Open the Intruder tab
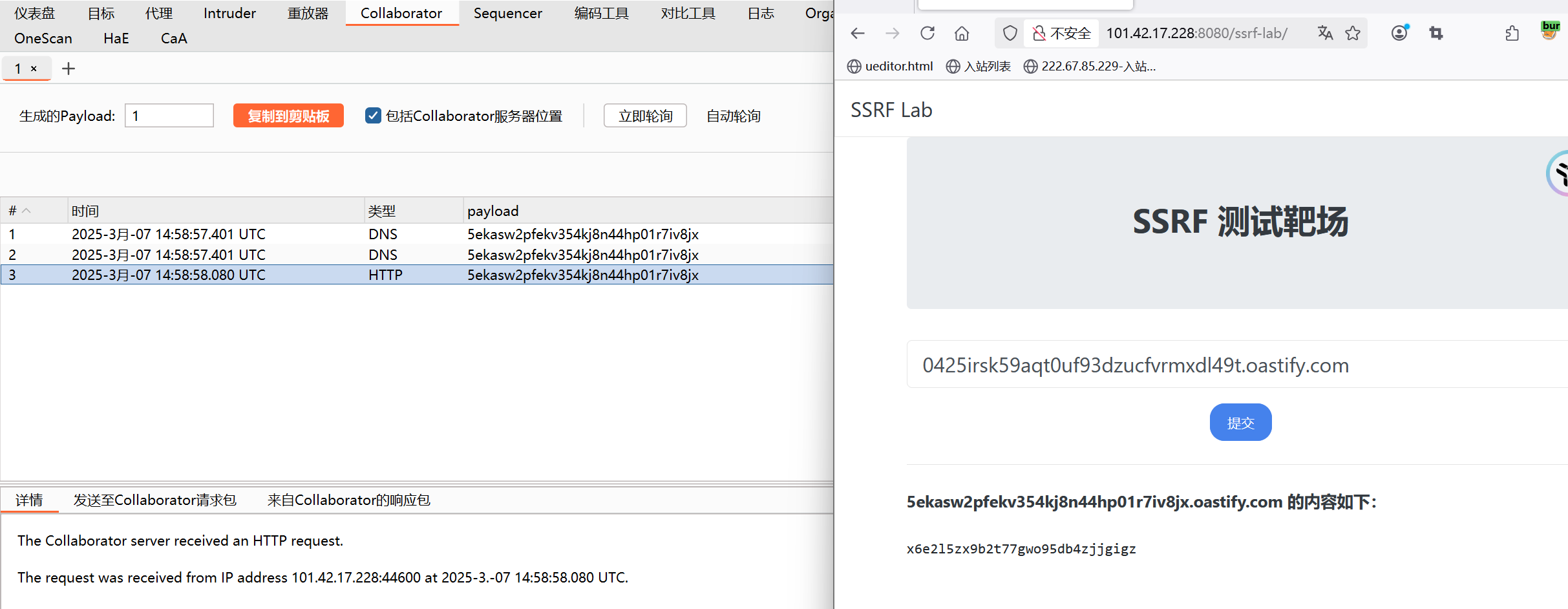1568x609 pixels. 229,14
